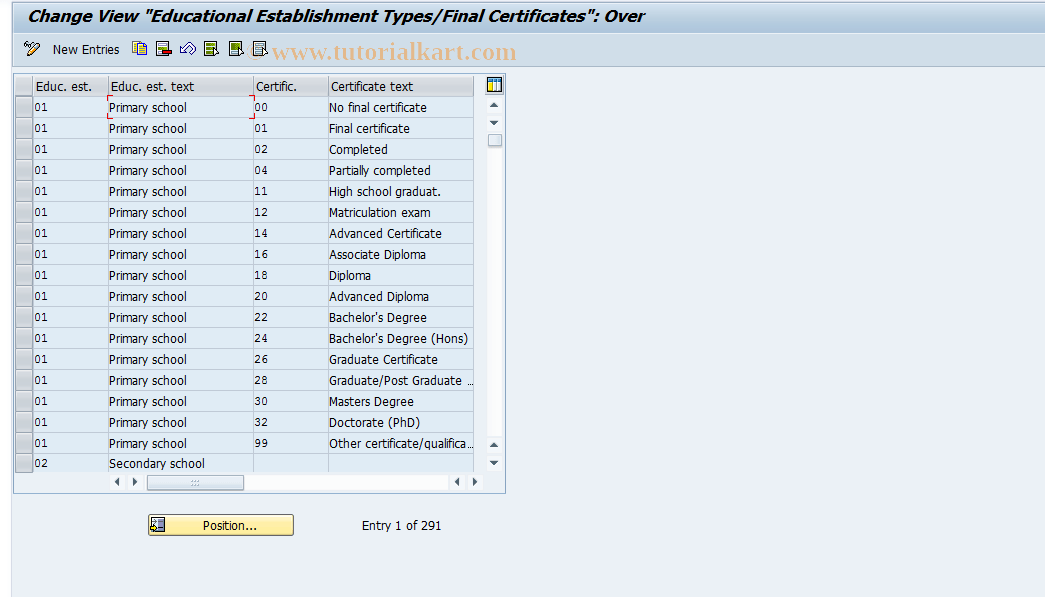Click the New Entries button
This screenshot has width=1045, height=597.
(x=86, y=49)
